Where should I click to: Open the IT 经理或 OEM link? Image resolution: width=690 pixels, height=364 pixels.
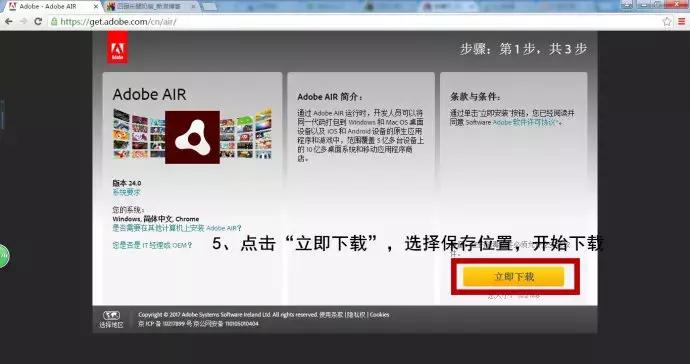[x=152, y=245]
